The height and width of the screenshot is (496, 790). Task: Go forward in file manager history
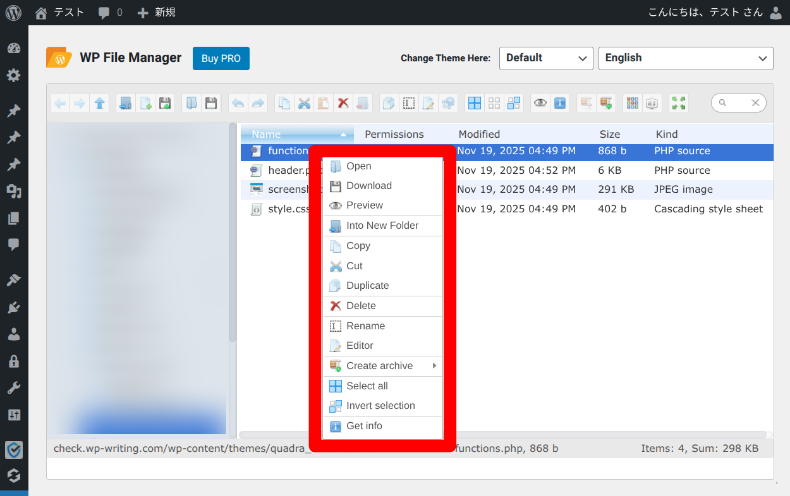(80, 104)
